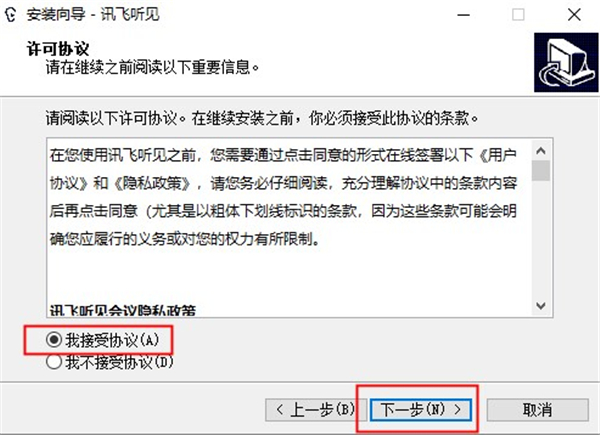Select 我不接受协议(D) radio button
The image size is (600, 435).
54,362
